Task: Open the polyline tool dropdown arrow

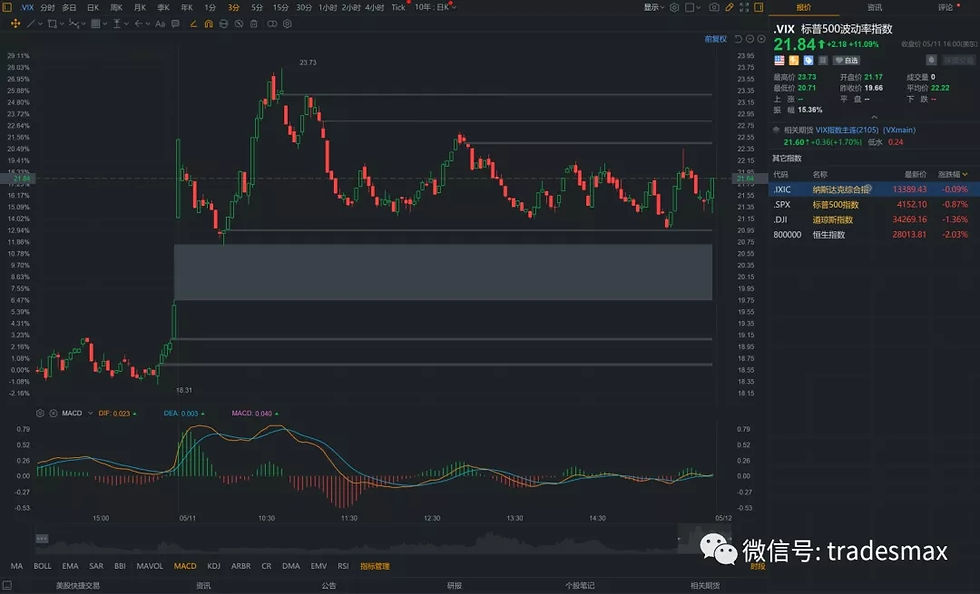Action: pos(83,24)
